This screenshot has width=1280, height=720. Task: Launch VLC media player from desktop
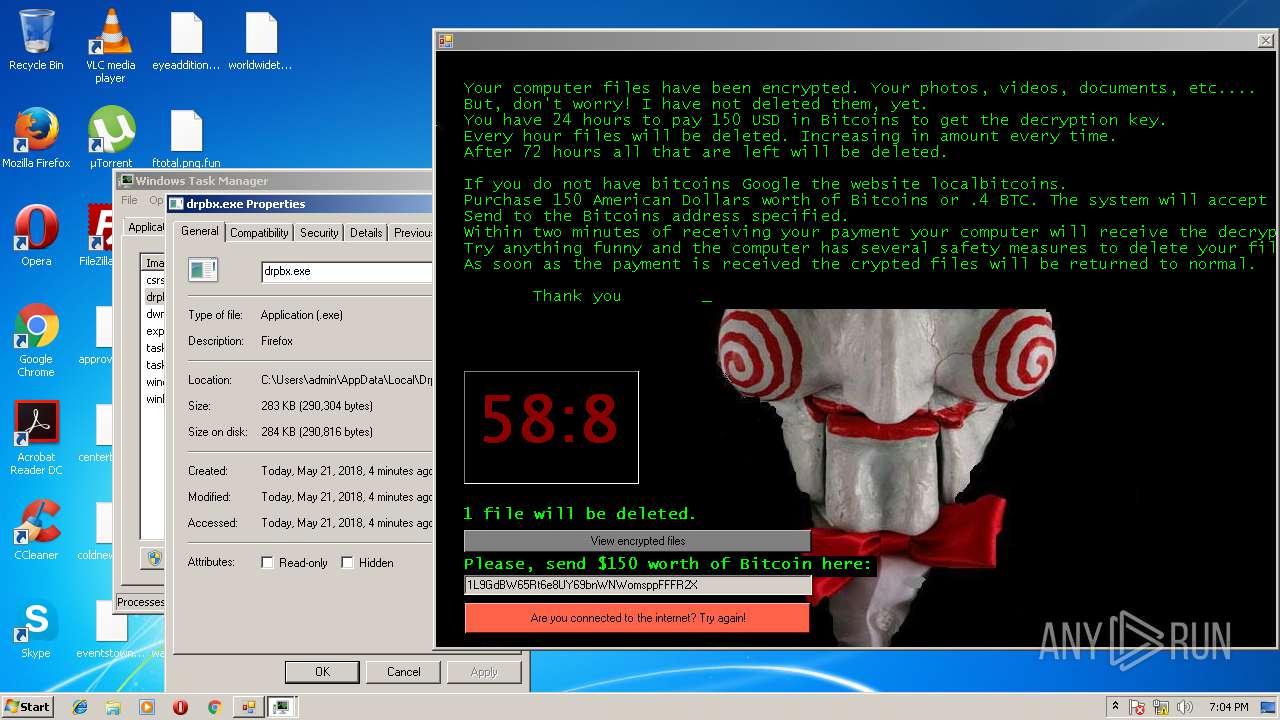(110, 46)
